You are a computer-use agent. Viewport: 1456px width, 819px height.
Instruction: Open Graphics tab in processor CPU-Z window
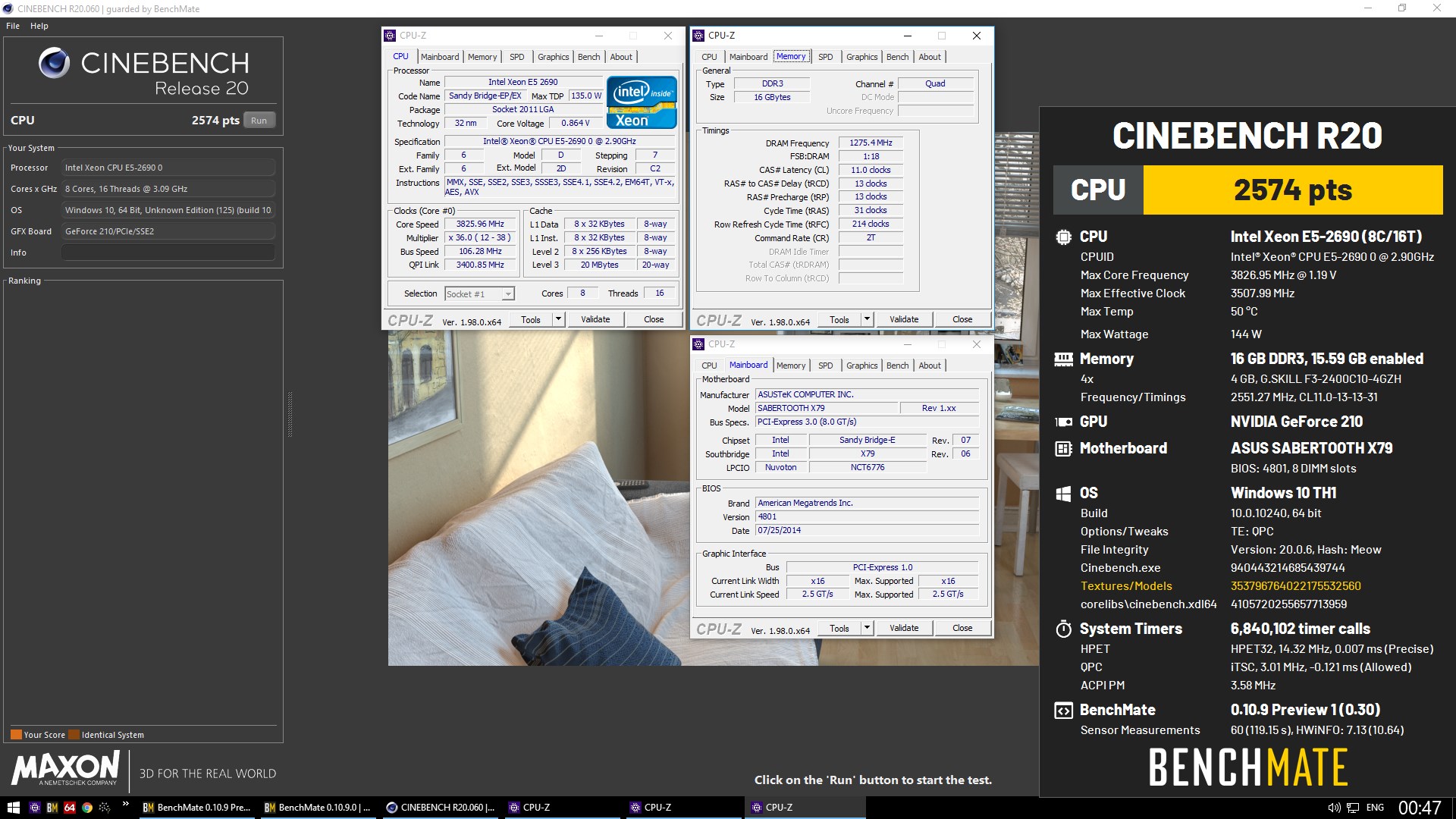click(554, 57)
